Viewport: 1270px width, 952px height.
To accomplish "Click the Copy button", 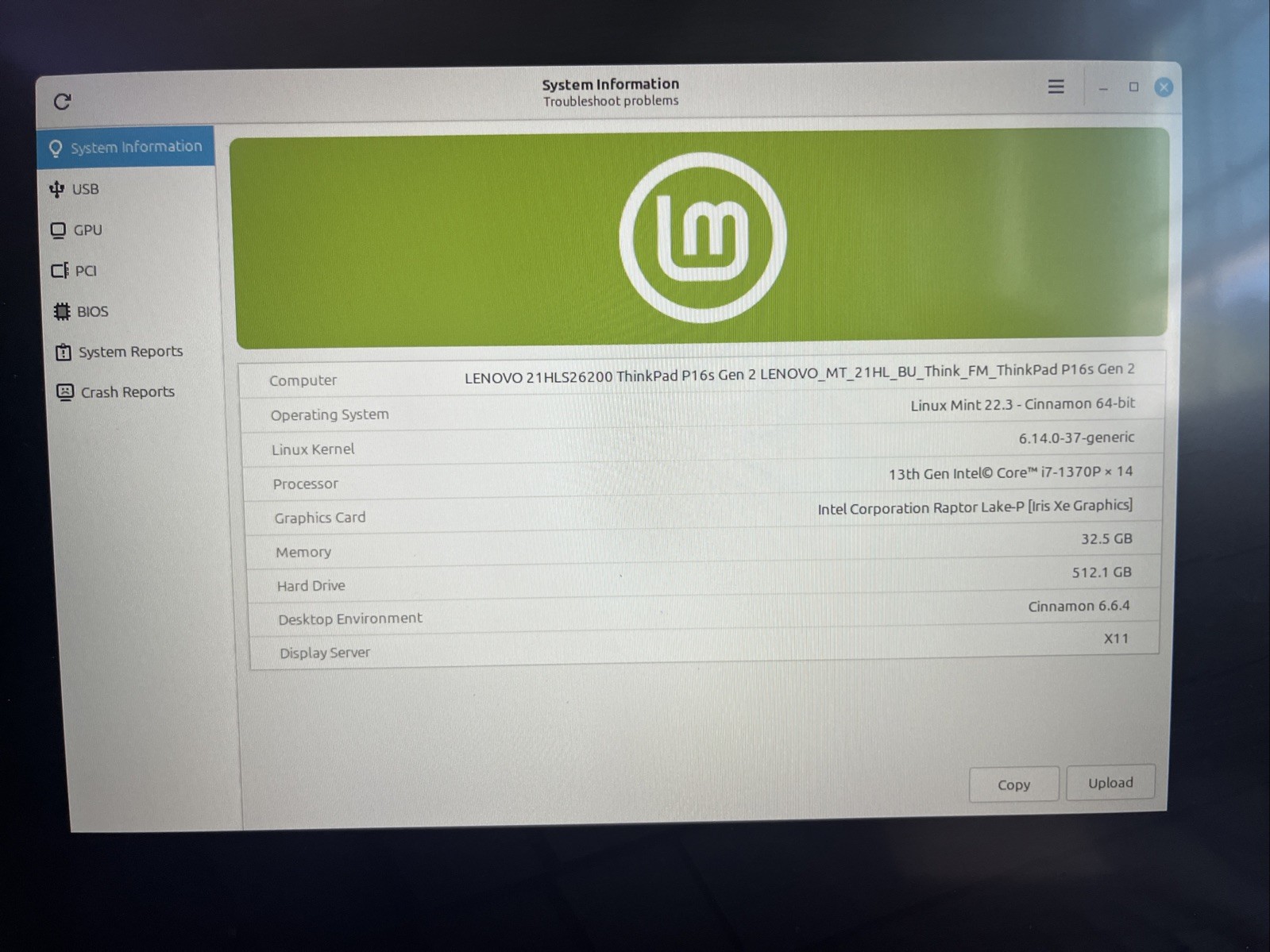I will (1014, 784).
